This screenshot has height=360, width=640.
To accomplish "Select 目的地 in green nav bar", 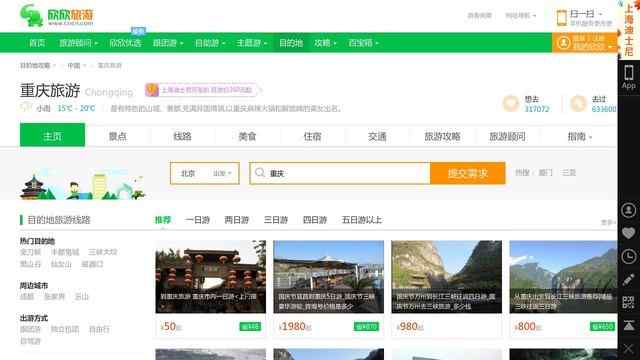I will 291,43.
